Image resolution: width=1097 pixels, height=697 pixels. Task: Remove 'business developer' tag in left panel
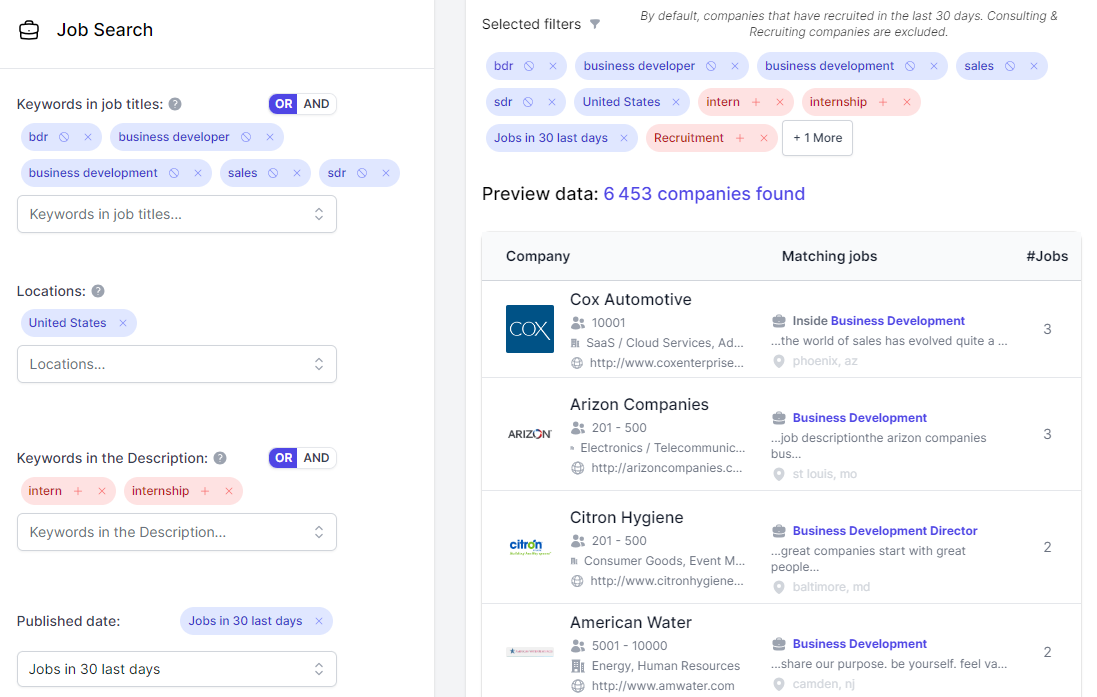click(270, 137)
